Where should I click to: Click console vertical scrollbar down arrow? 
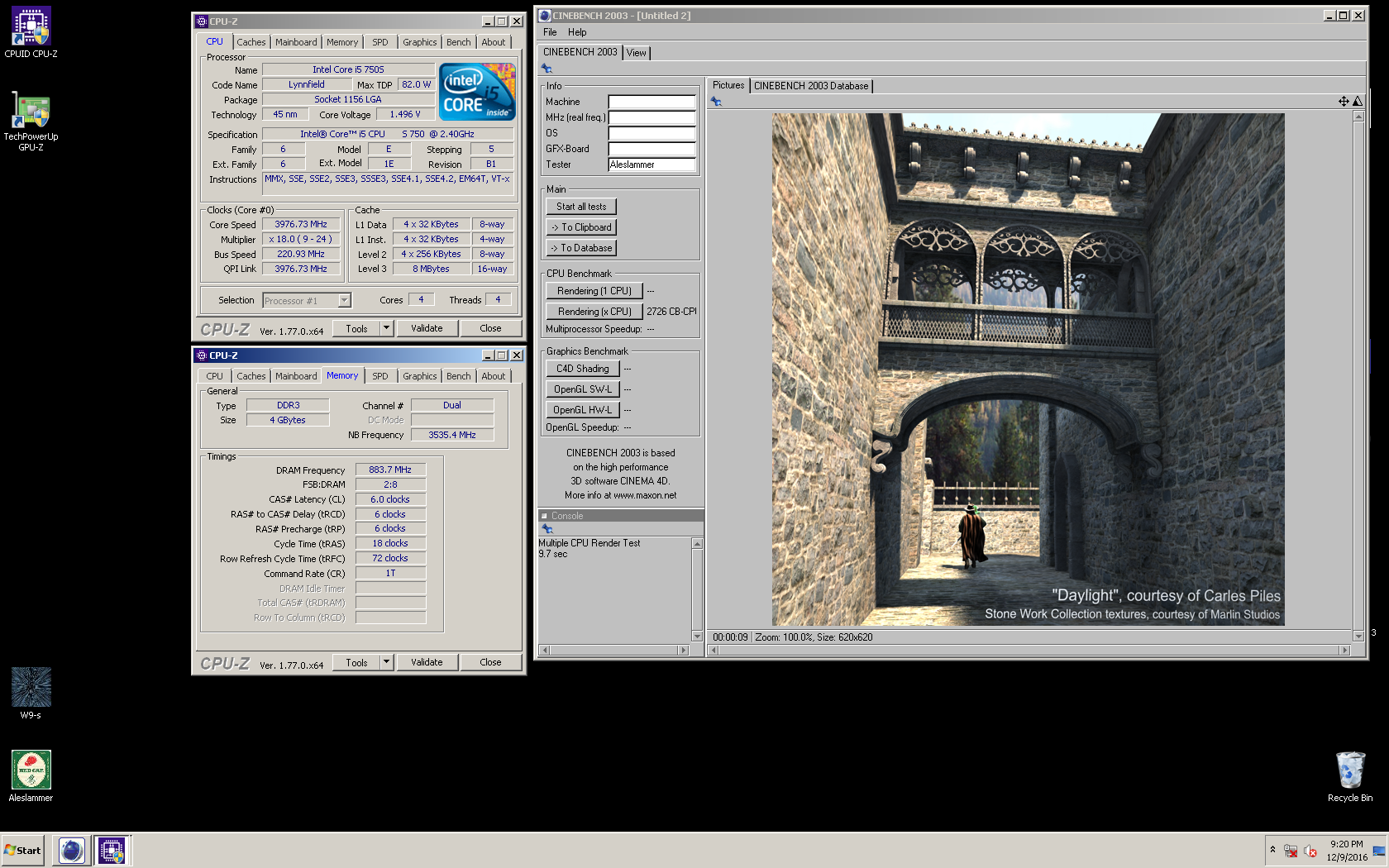[x=697, y=637]
